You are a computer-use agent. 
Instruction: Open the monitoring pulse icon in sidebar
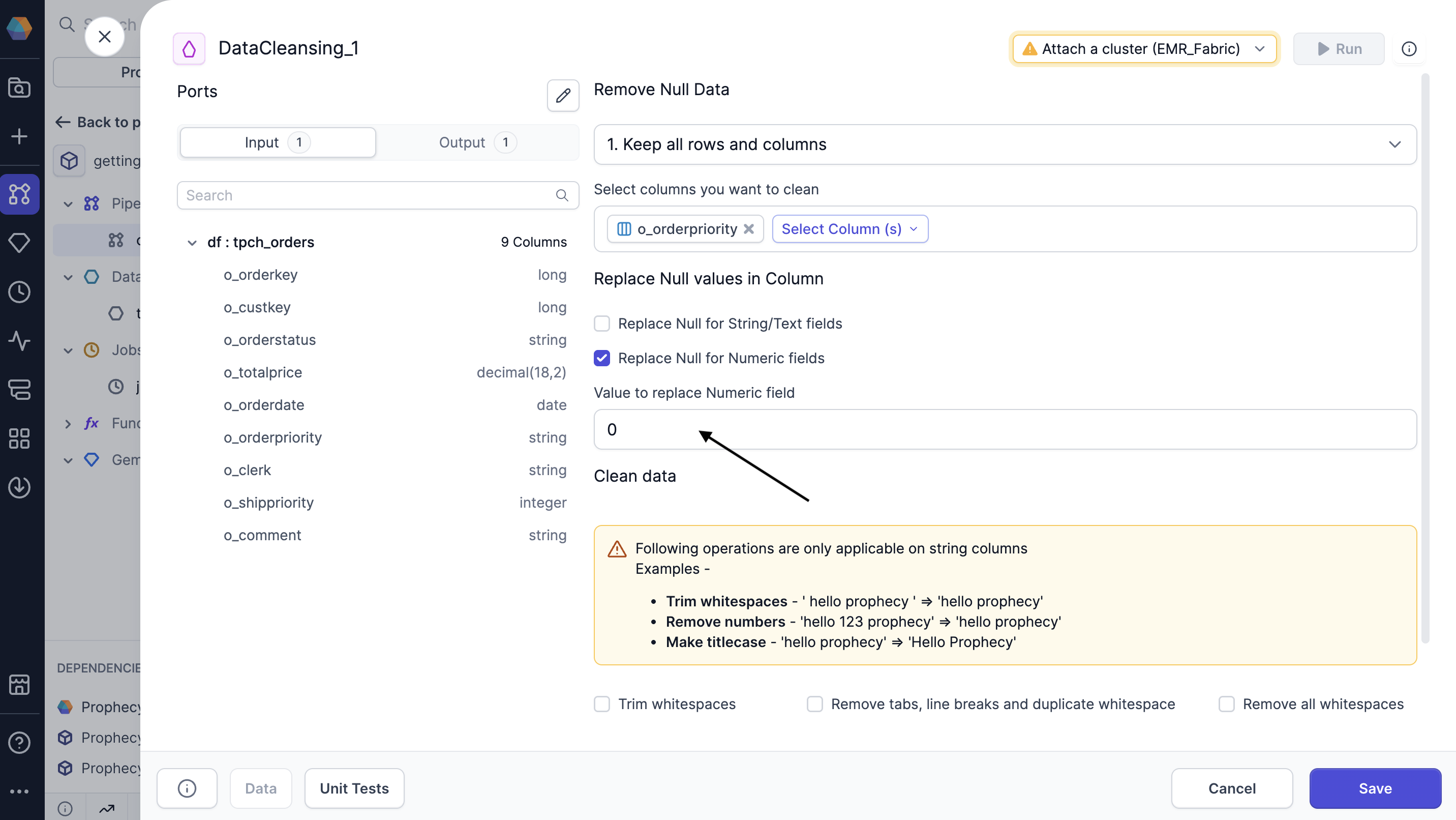(20, 340)
